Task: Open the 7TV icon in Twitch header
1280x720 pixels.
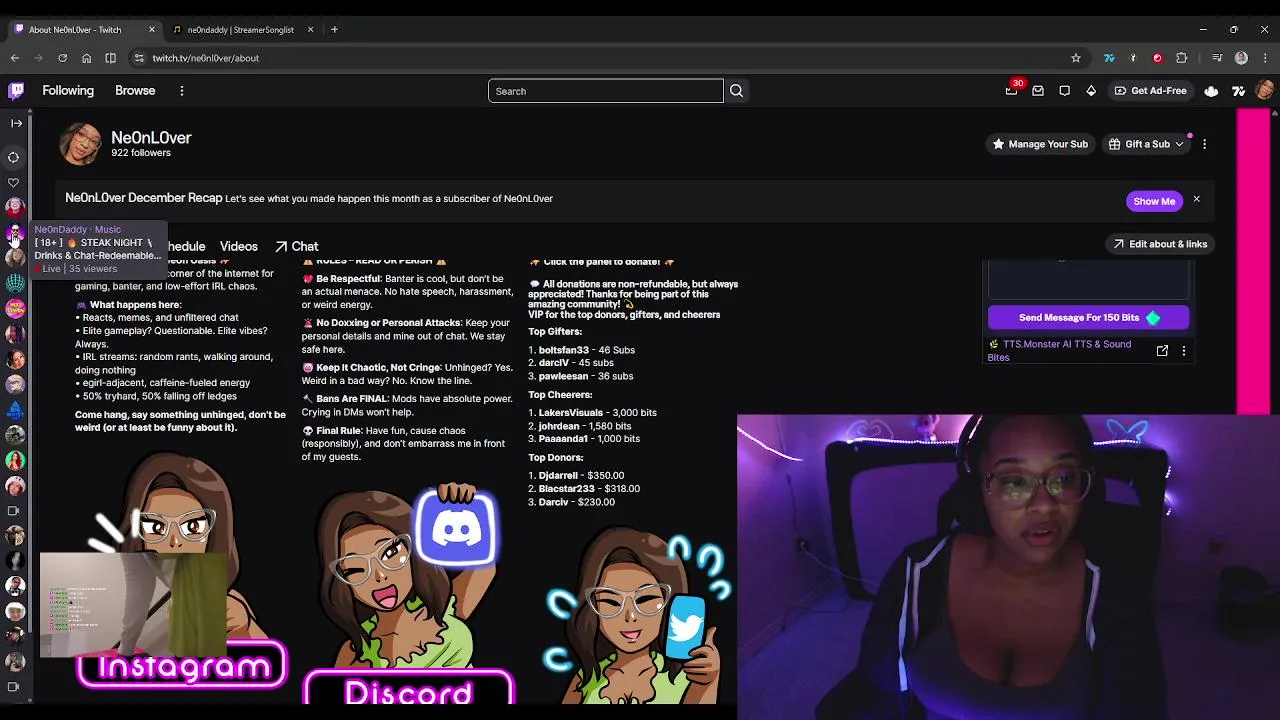Action: 1238,91
